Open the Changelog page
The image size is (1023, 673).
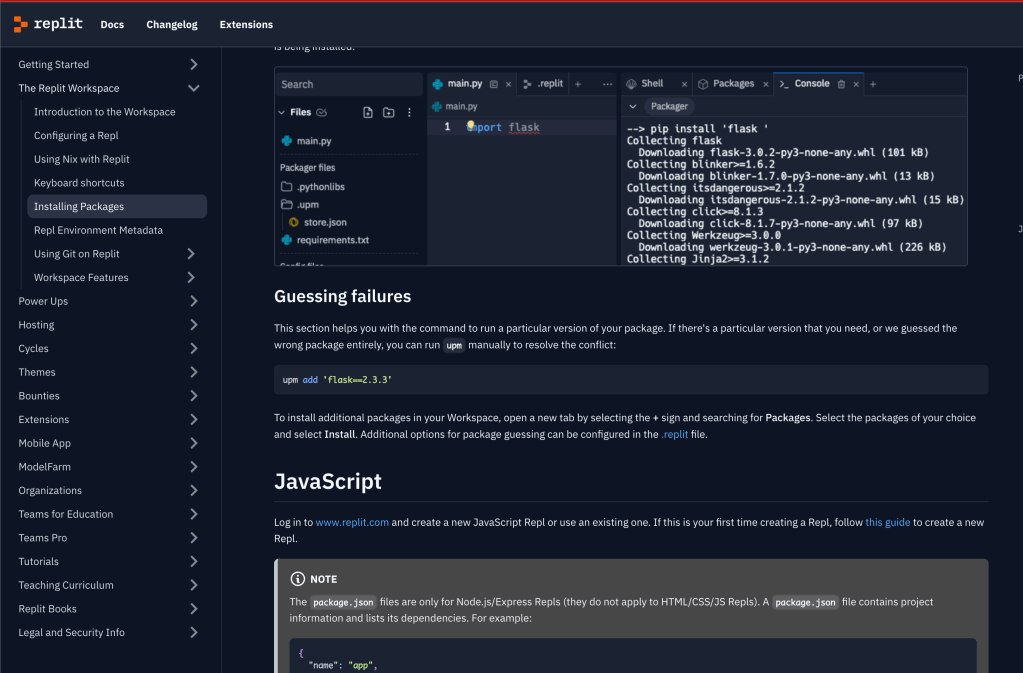[172, 25]
